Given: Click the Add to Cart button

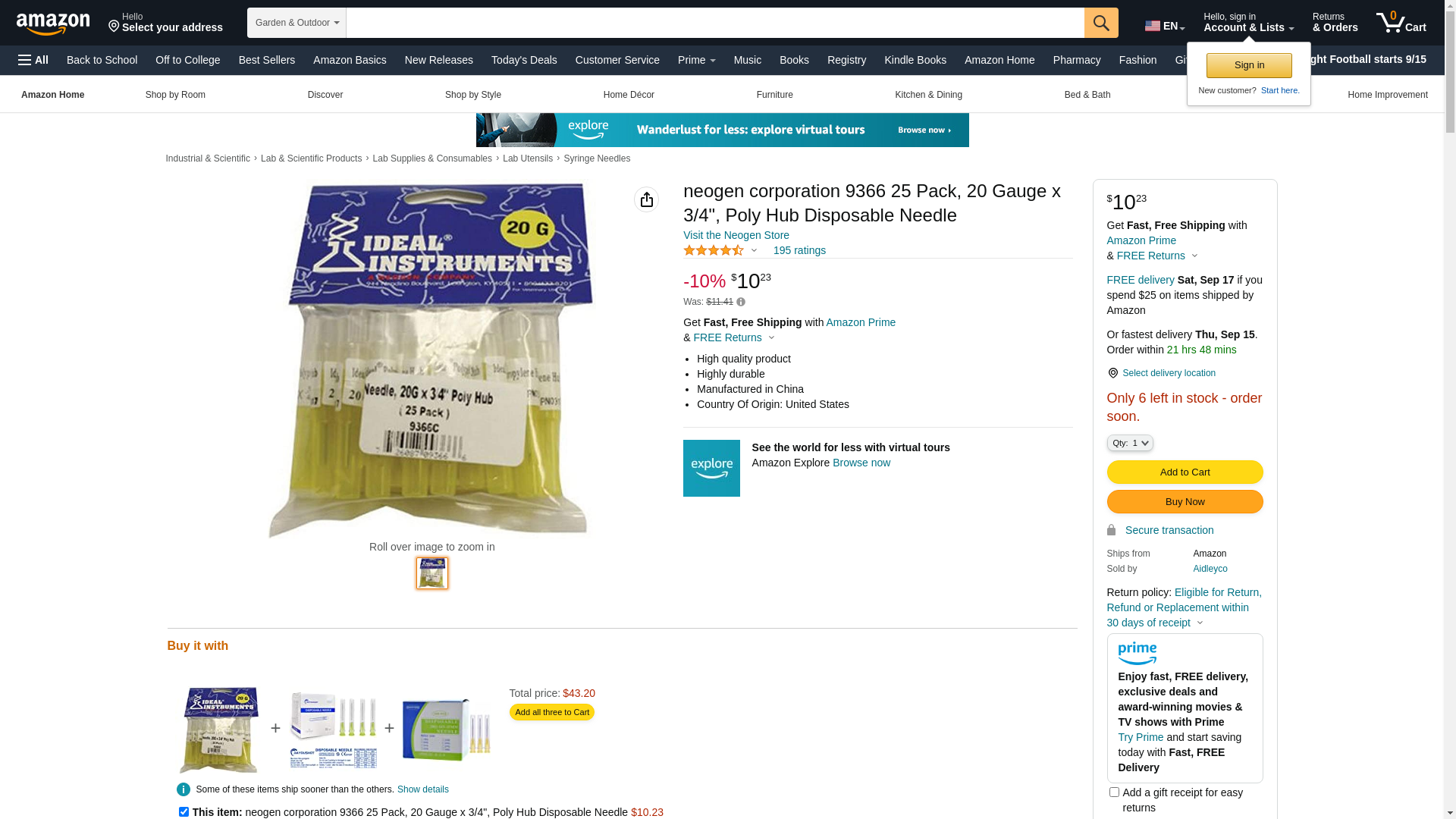Looking at the screenshot, I should pyautogui.click(x=1185, y=472).
